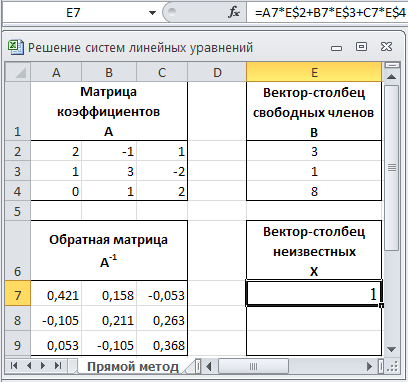Click the Excel workbook icon in title bar
This screenshot has height=382, width=408.
coord(15,47)
